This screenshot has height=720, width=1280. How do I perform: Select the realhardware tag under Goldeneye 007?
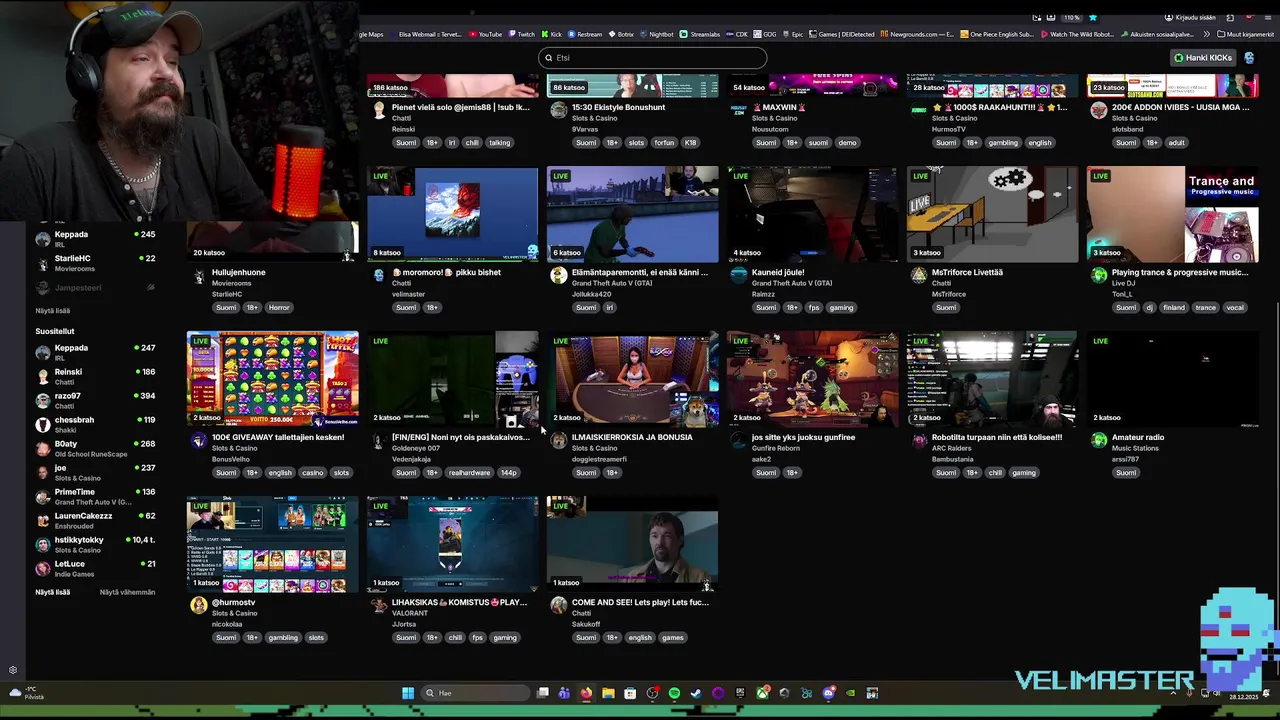[x=469, y=472]
